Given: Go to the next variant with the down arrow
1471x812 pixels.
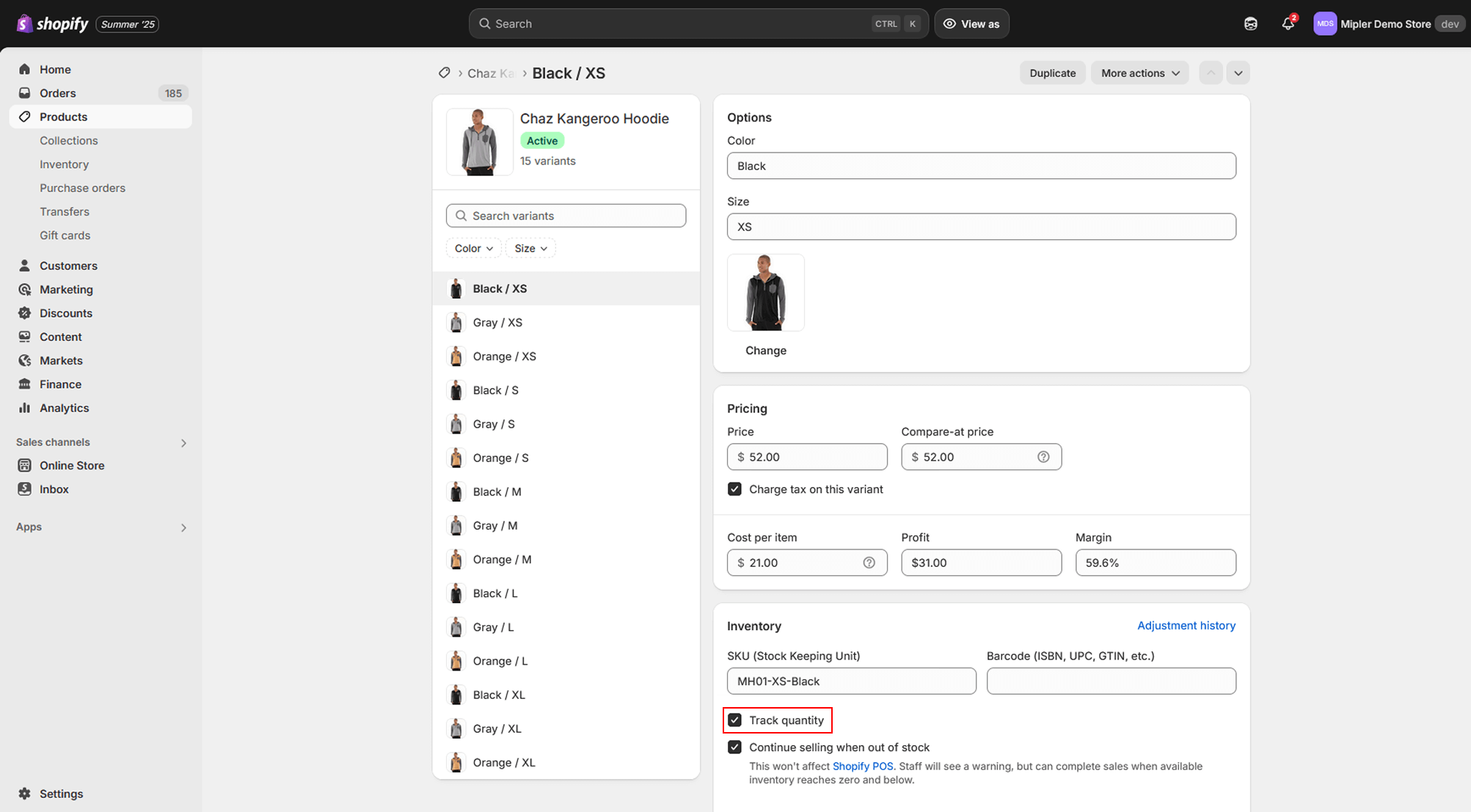Looking at the screenshot, I should pos(1238,73).
